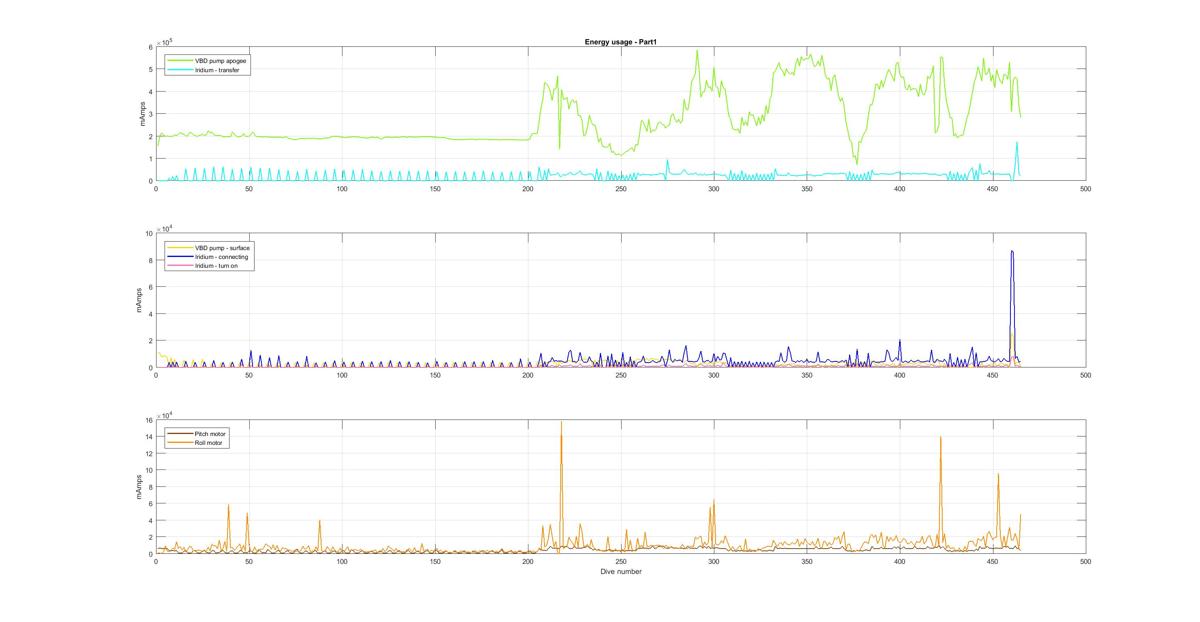This screenshot has height=622, width=1200.
Task: Click the 'Energy usage - Part1' figure title
Action: 620,42
